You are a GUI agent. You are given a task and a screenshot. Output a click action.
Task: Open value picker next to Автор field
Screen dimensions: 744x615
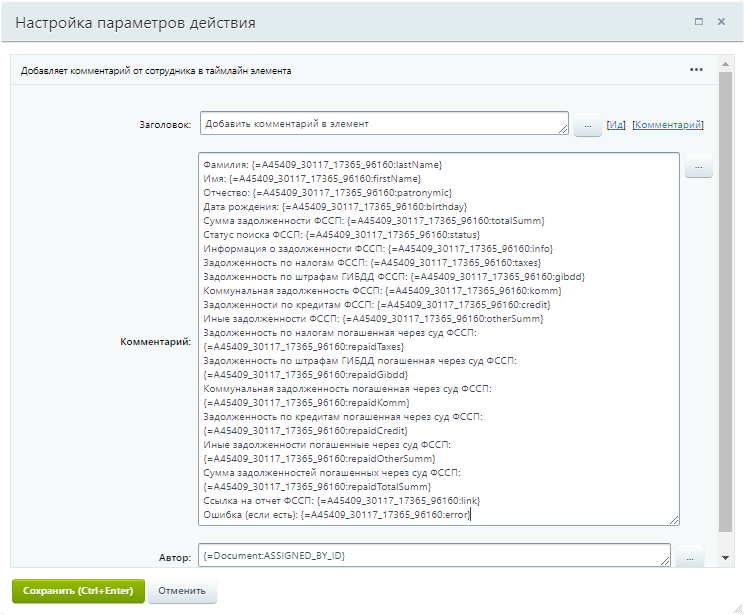(x=690, y=556)
